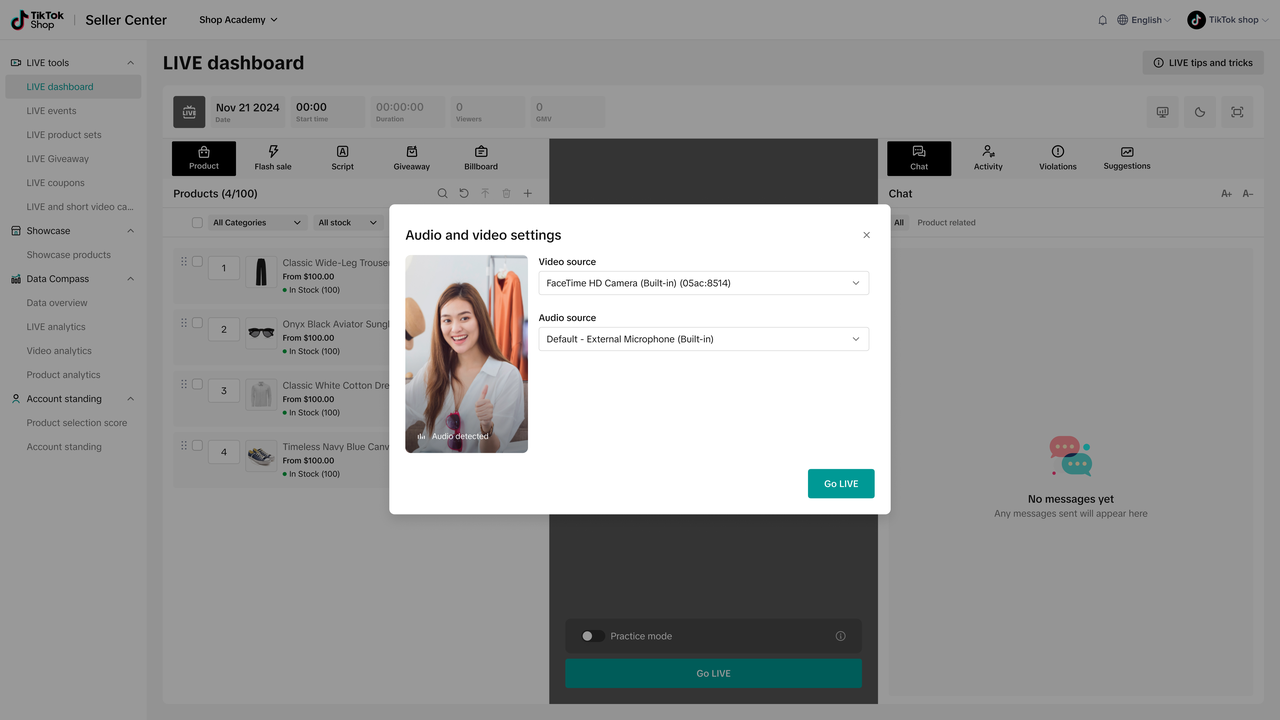The height and width of the screenshot is (720, 1280).
Task: Click the dark mode moon icon
Action: tap(1200, 112)
